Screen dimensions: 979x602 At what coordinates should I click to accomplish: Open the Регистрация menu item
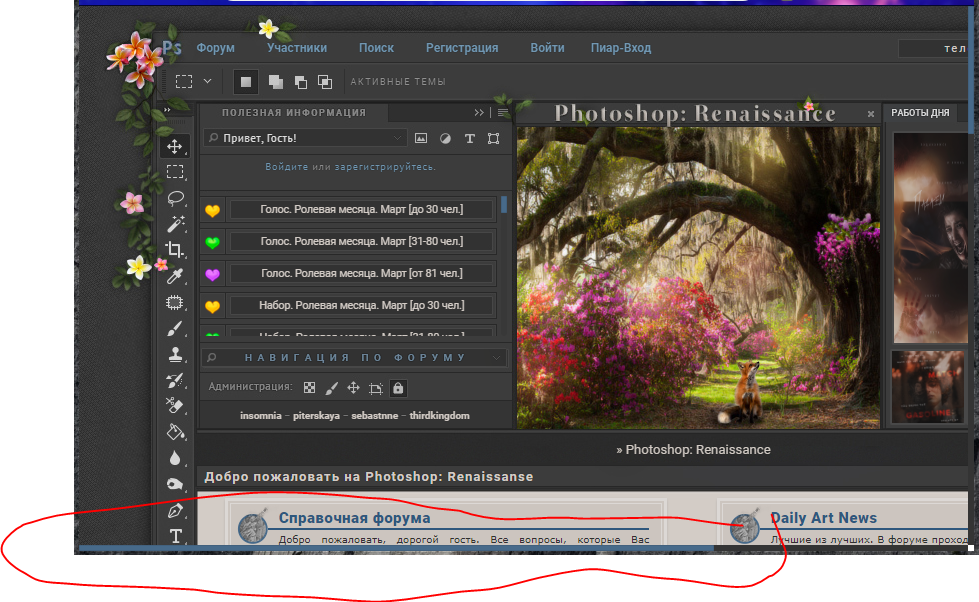point(462,47)
